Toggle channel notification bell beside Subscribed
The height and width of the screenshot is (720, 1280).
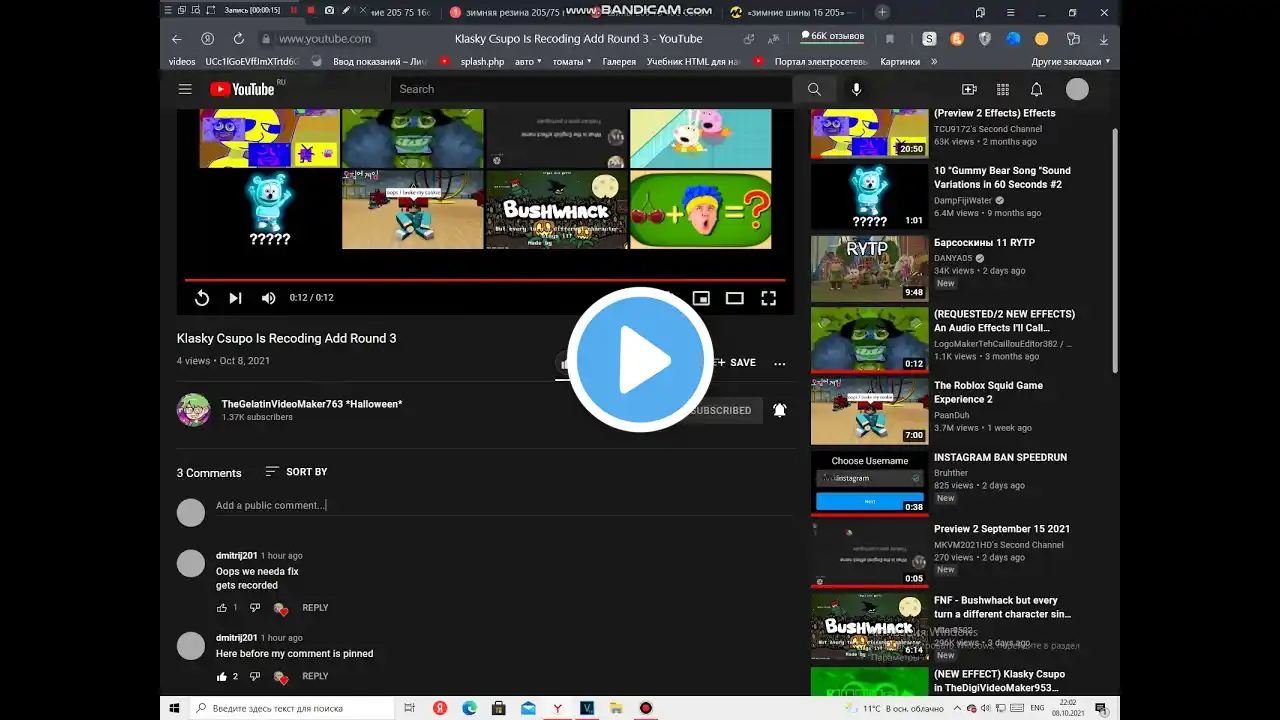(x=779, y=410)
